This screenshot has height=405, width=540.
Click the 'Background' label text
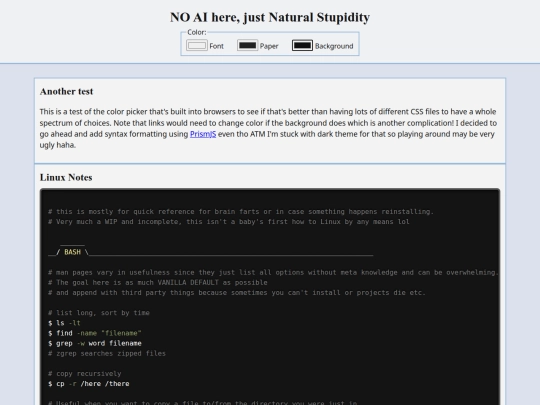pyautogui.click(x=334, y=46)
